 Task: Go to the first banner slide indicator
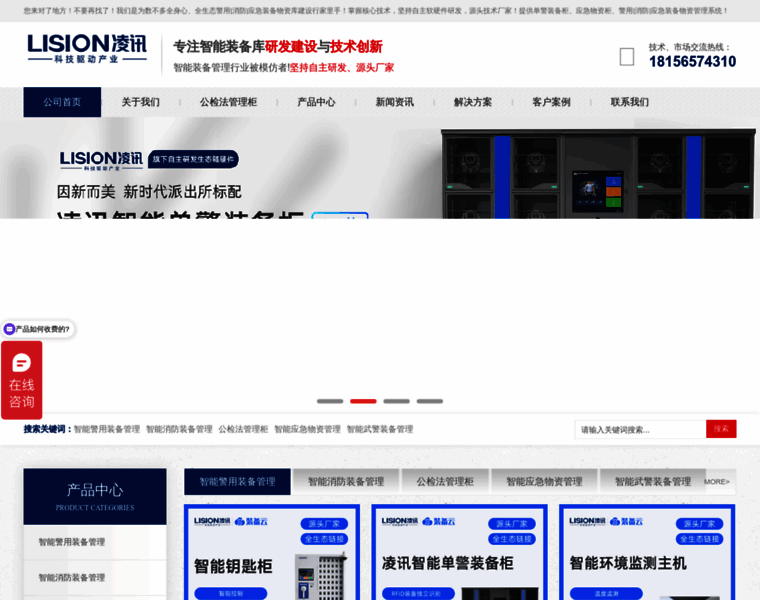coord(330,401)
